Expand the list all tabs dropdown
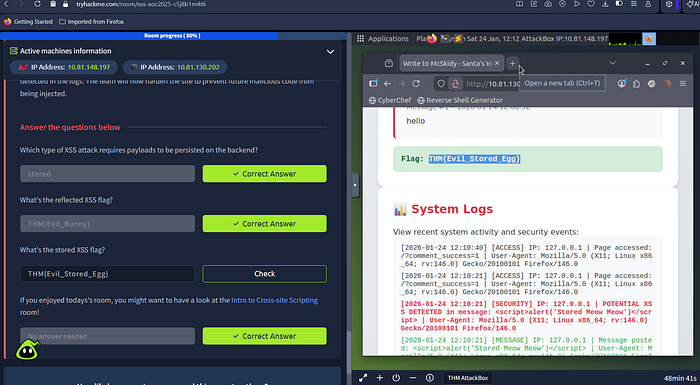The height and width of the screenshot is (385, 700). tap(612, 63)
